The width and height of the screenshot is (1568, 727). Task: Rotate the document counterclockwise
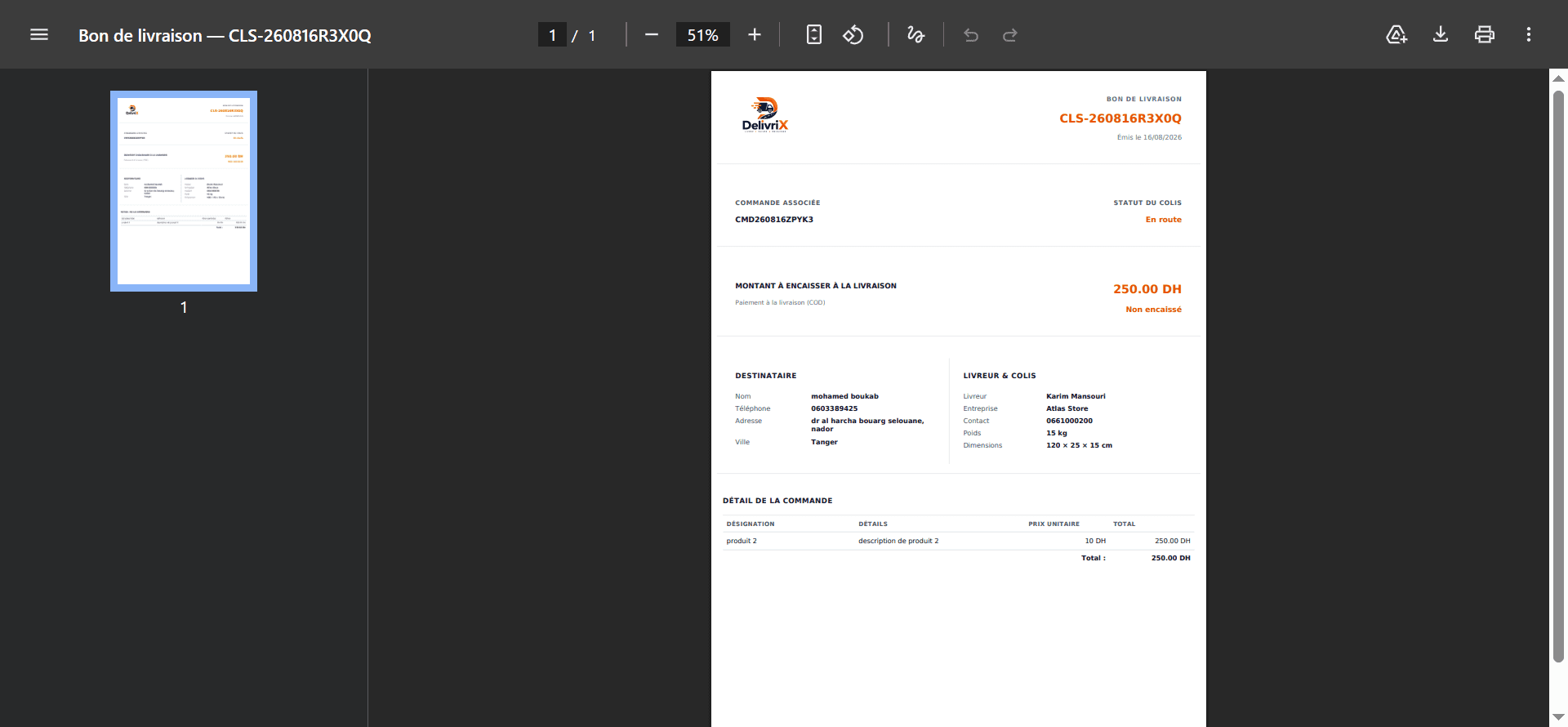point(853,34)
